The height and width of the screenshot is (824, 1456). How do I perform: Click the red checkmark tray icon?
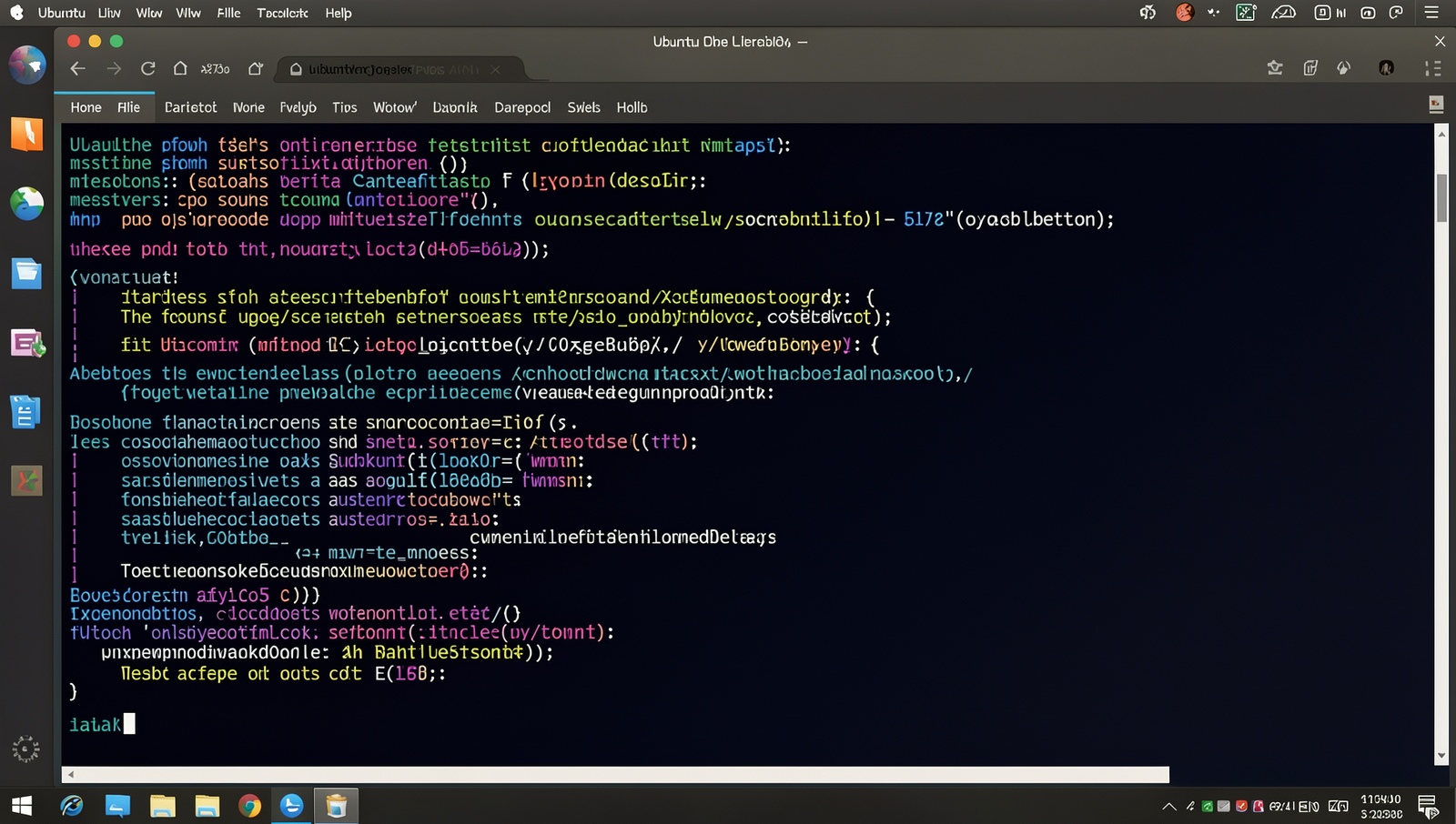1241,807
